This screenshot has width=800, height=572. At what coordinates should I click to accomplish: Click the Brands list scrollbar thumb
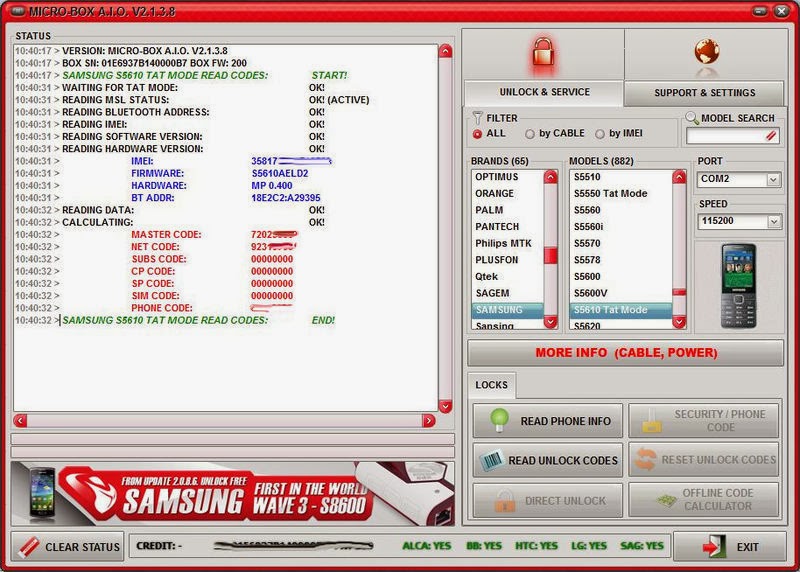(x=551, y=255)
